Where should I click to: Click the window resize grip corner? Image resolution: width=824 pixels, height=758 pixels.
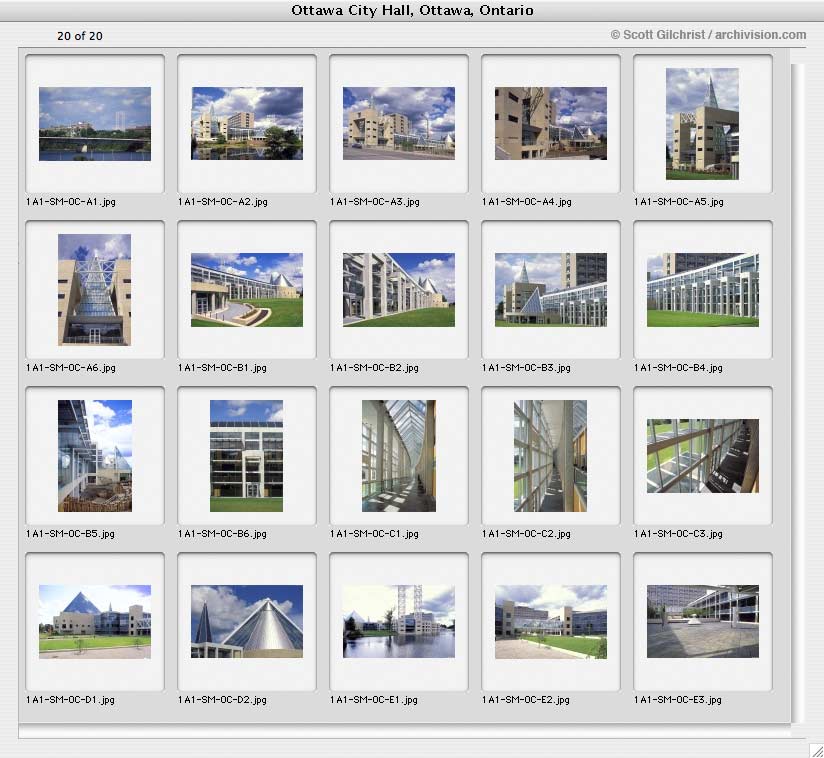coord(816,750)
